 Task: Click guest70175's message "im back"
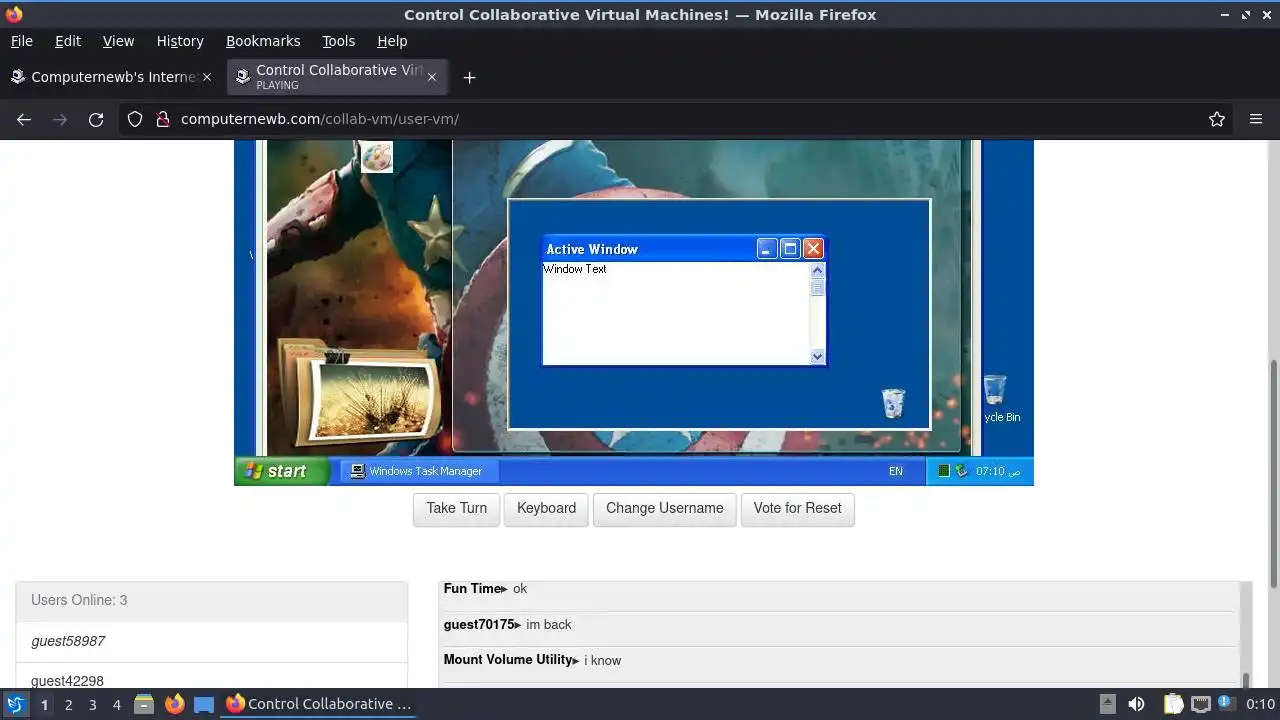[549, 625]
